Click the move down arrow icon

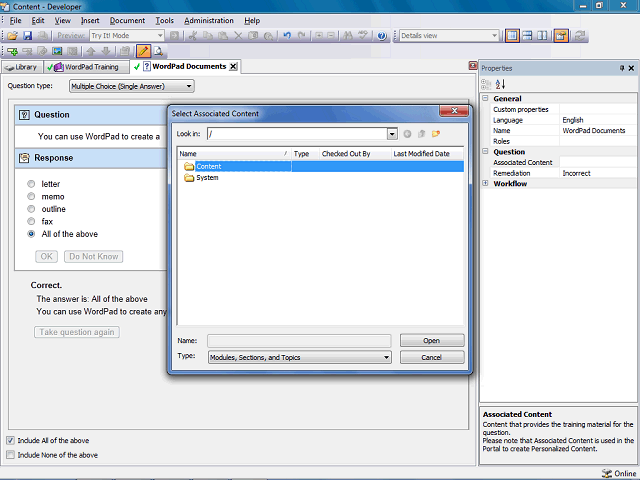[106, 51]
